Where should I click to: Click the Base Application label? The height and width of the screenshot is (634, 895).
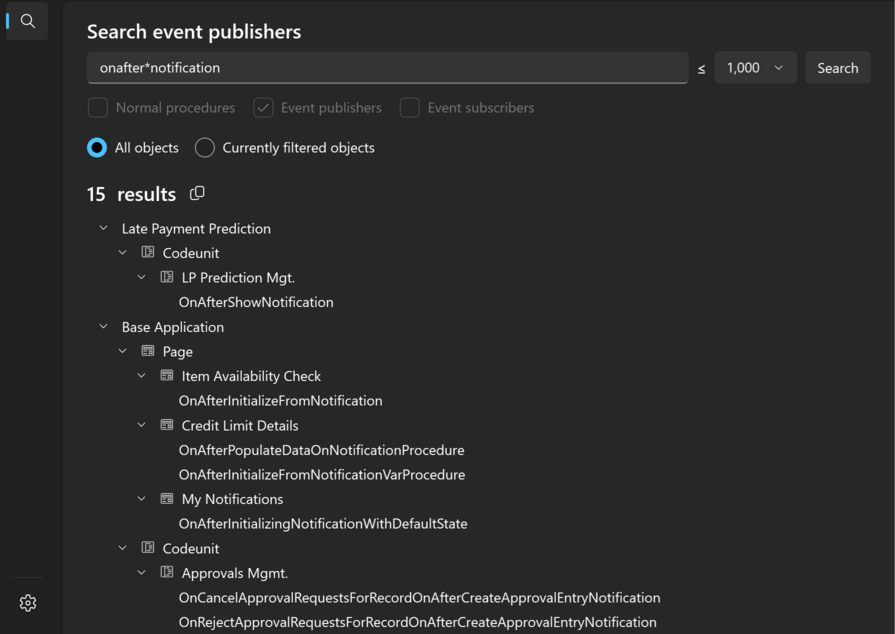click(x=172, y=327)
